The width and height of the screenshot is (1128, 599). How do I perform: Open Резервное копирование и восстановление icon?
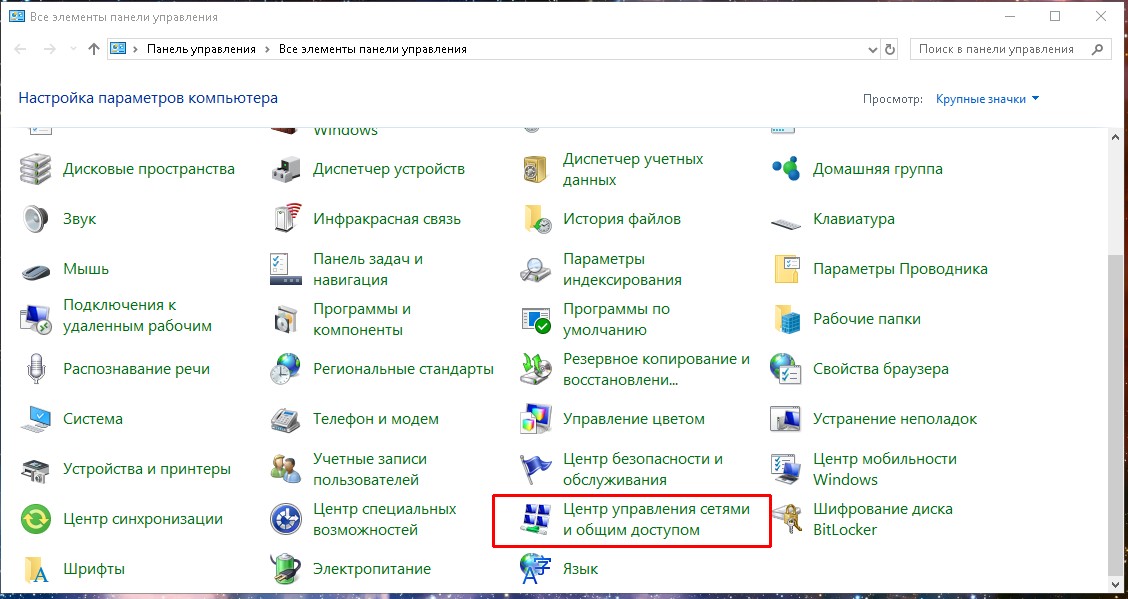click(535, 369)
